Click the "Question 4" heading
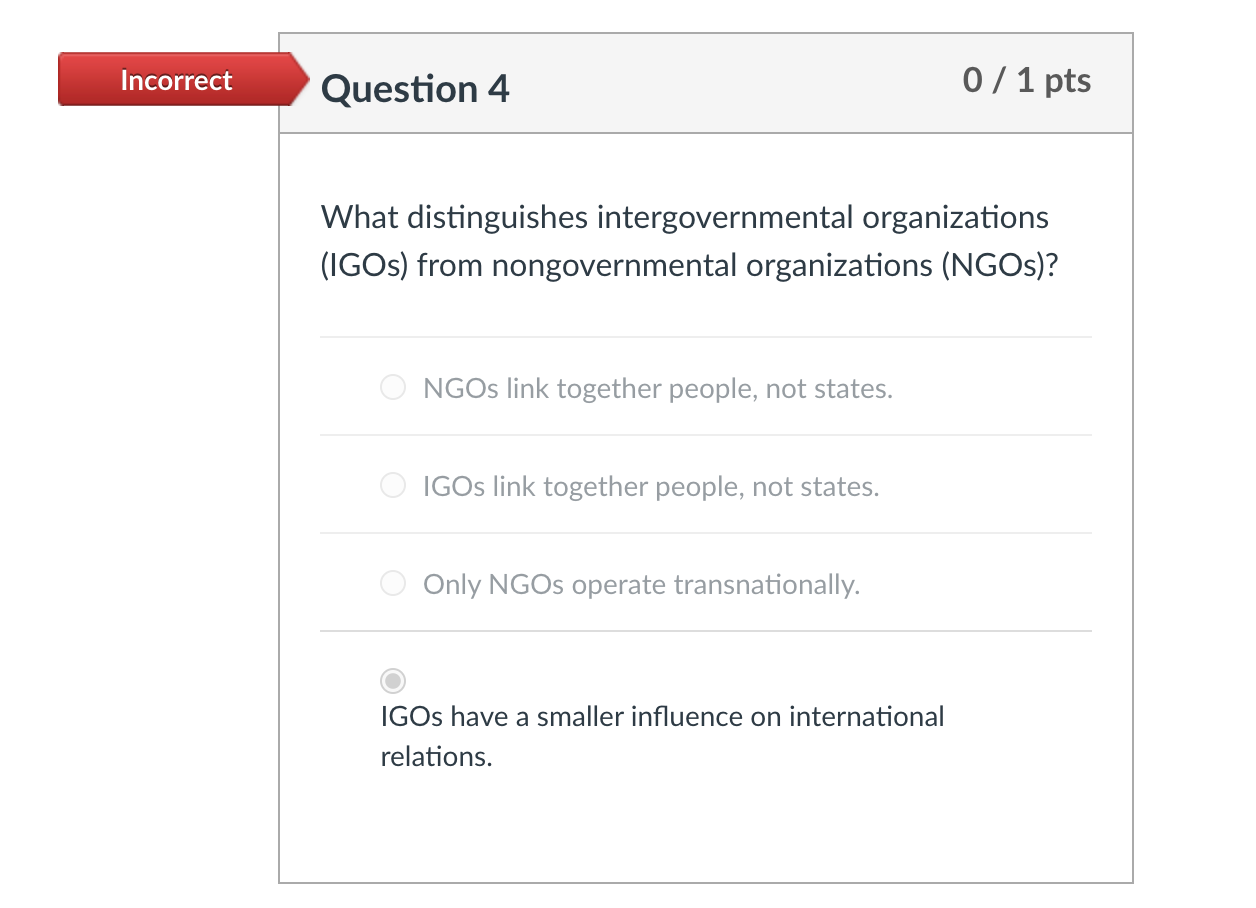 tap(415, 89)
